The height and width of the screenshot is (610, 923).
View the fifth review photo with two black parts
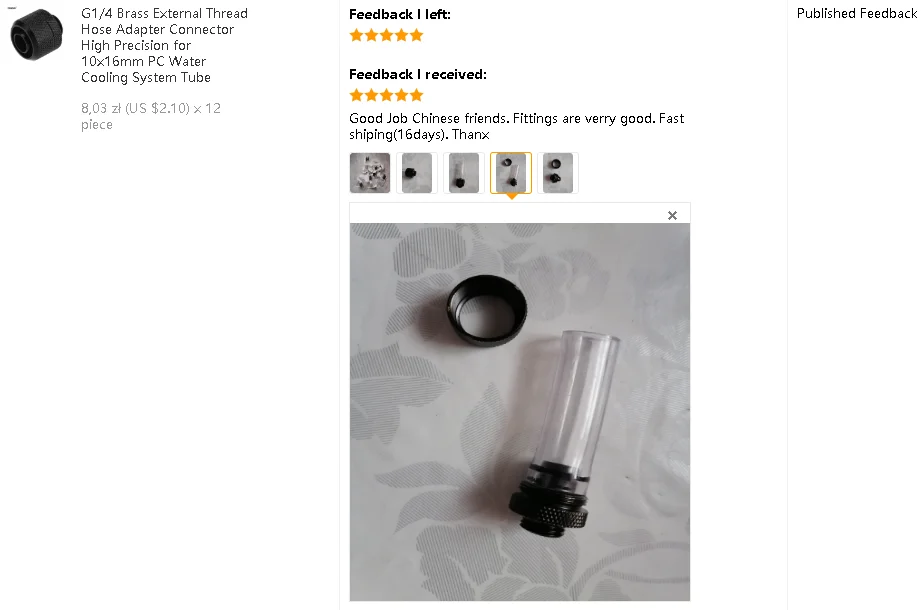point(558,173)
